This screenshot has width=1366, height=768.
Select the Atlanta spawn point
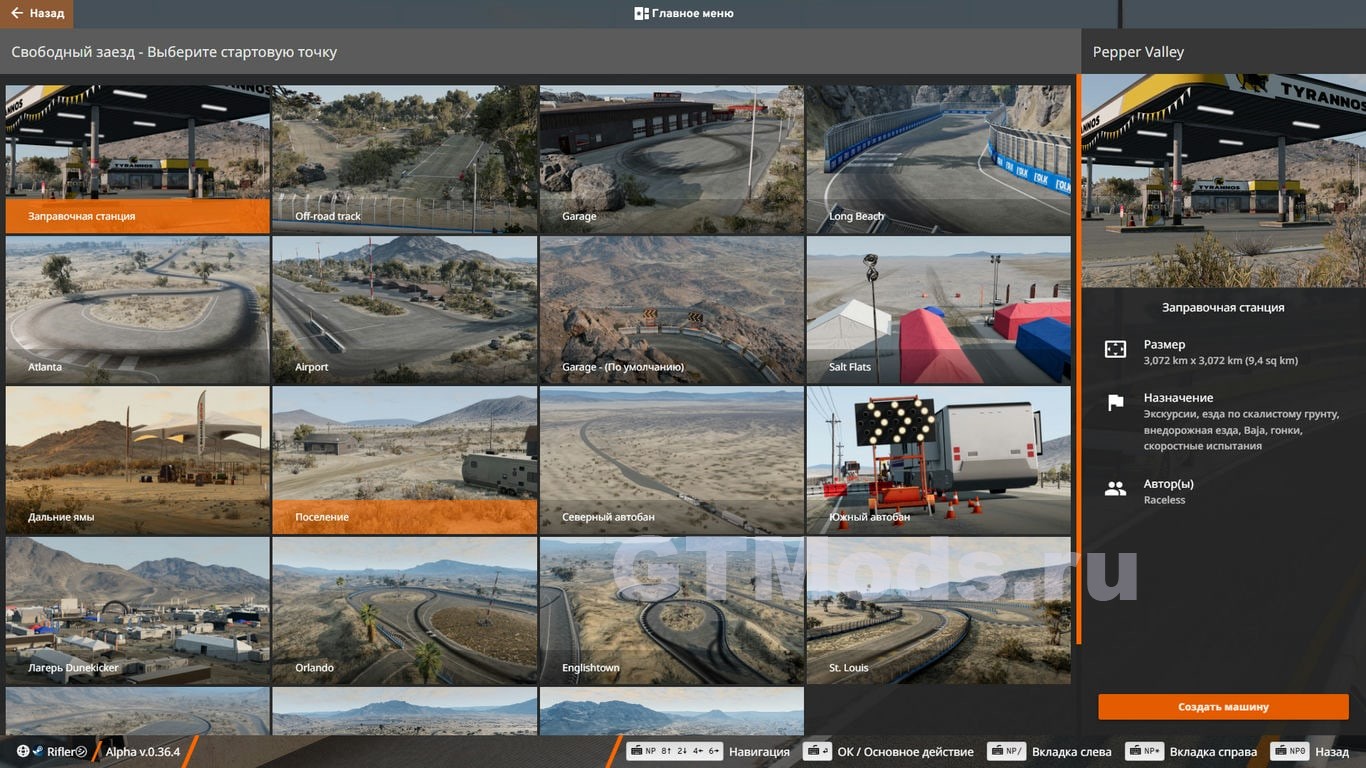137,310
